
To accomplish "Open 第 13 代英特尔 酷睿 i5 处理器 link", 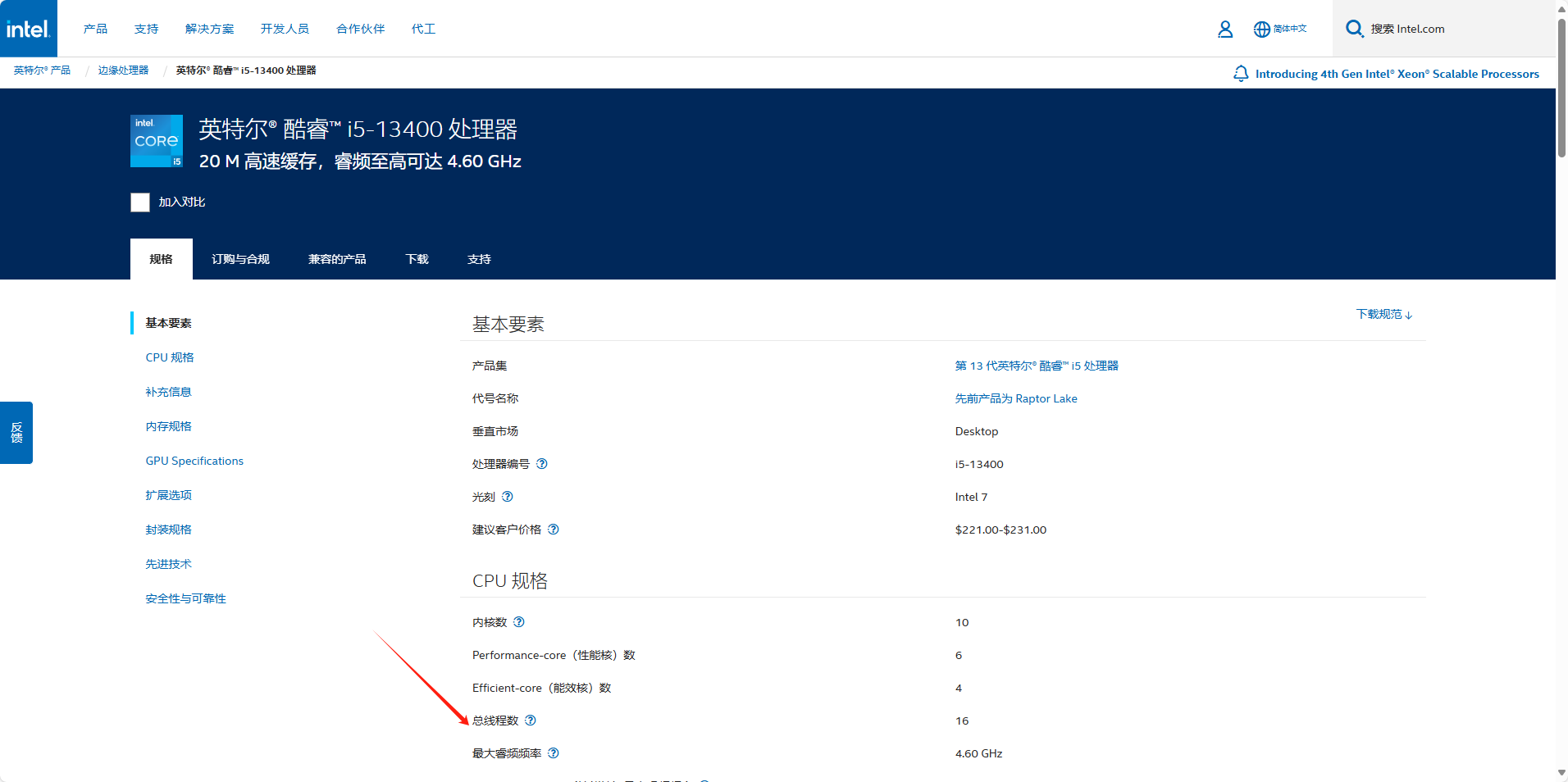I will tap(1037, 366).
